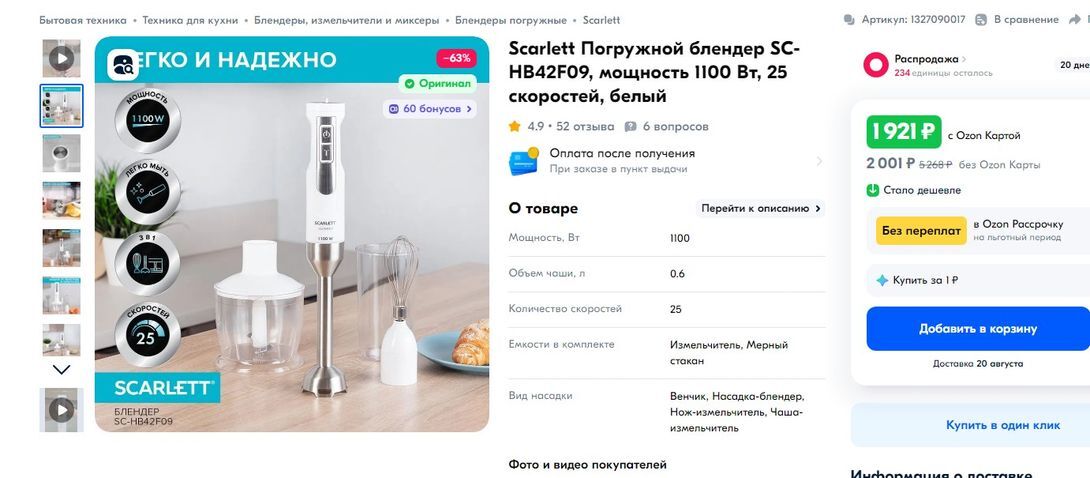Click Купить в один клик
This screenshot has height=478, width=1090.
coord(1002,425)
